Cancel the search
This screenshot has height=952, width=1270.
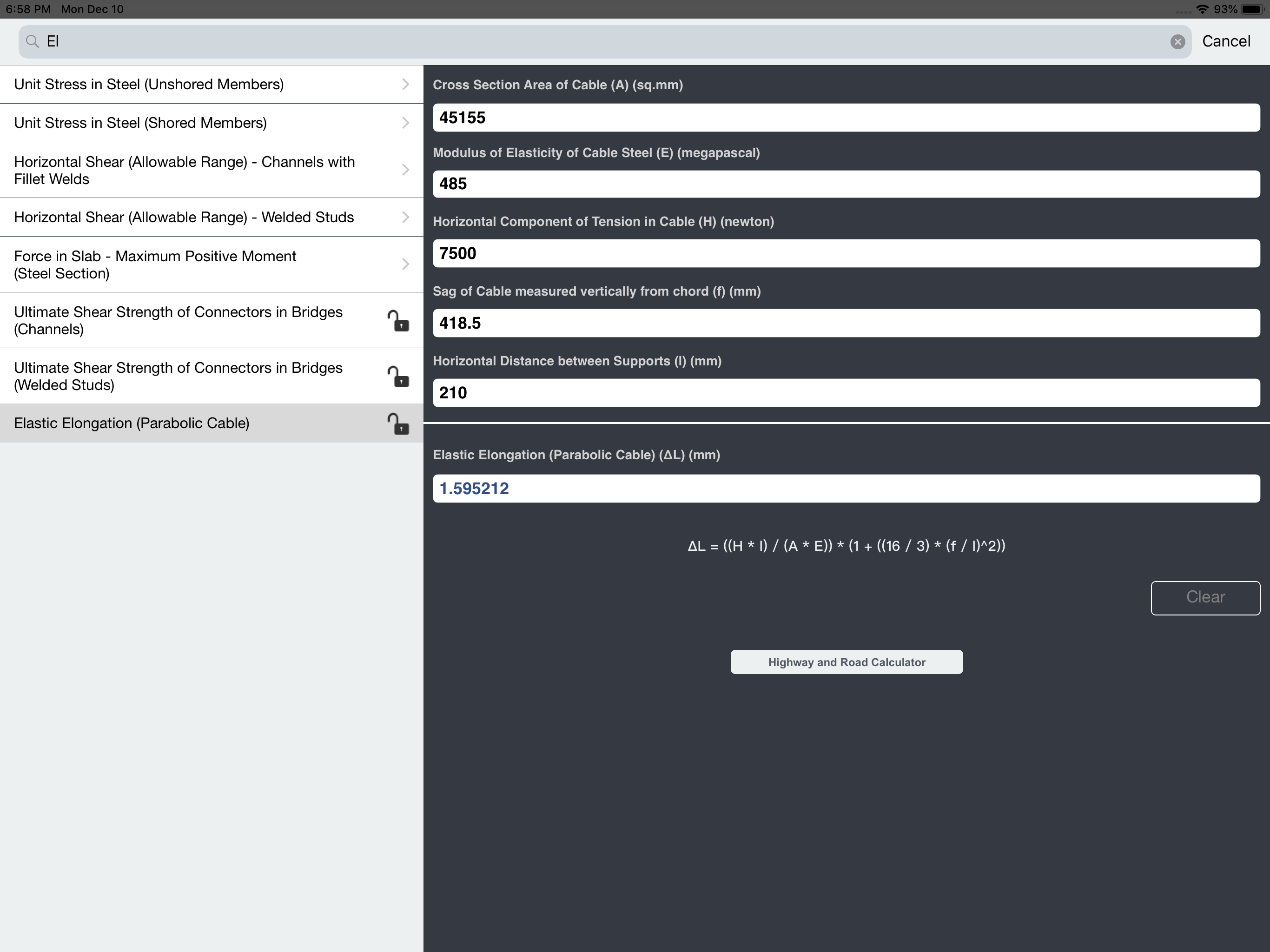point(1226,41)
